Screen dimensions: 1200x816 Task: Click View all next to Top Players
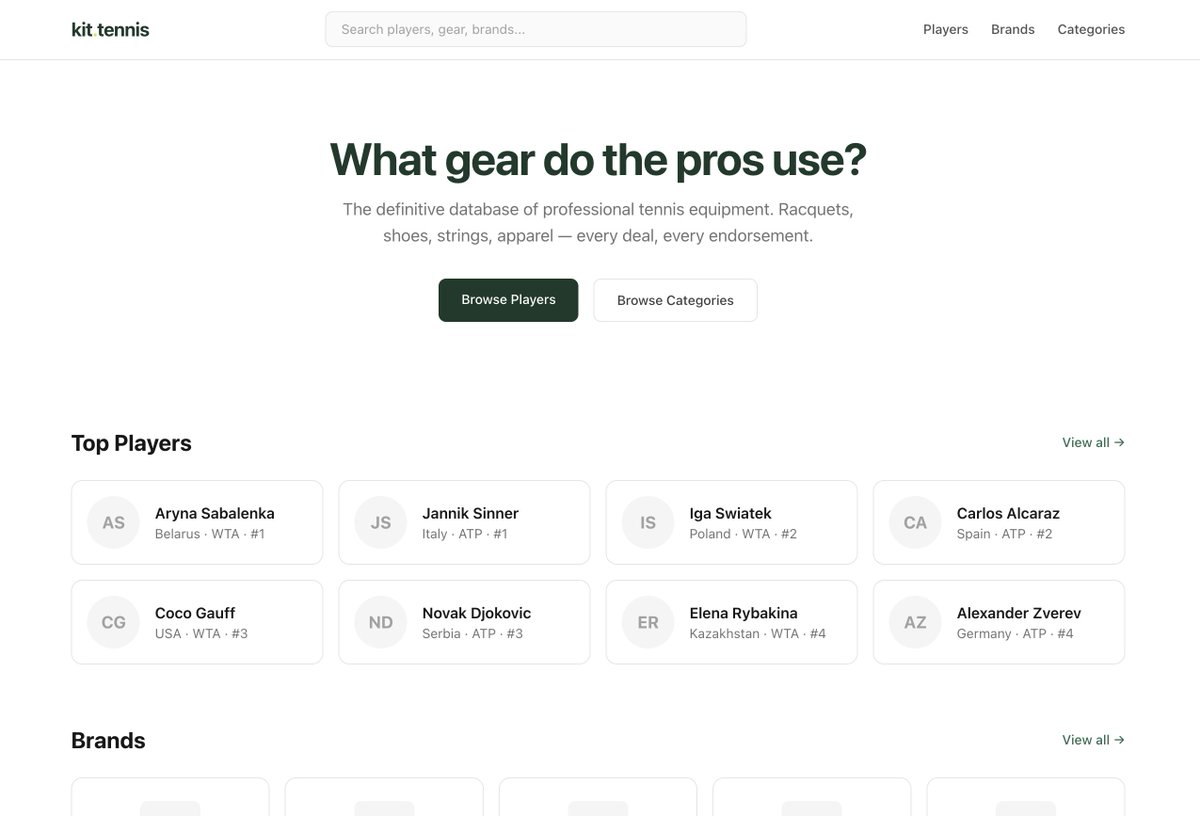coord(1093,442)
